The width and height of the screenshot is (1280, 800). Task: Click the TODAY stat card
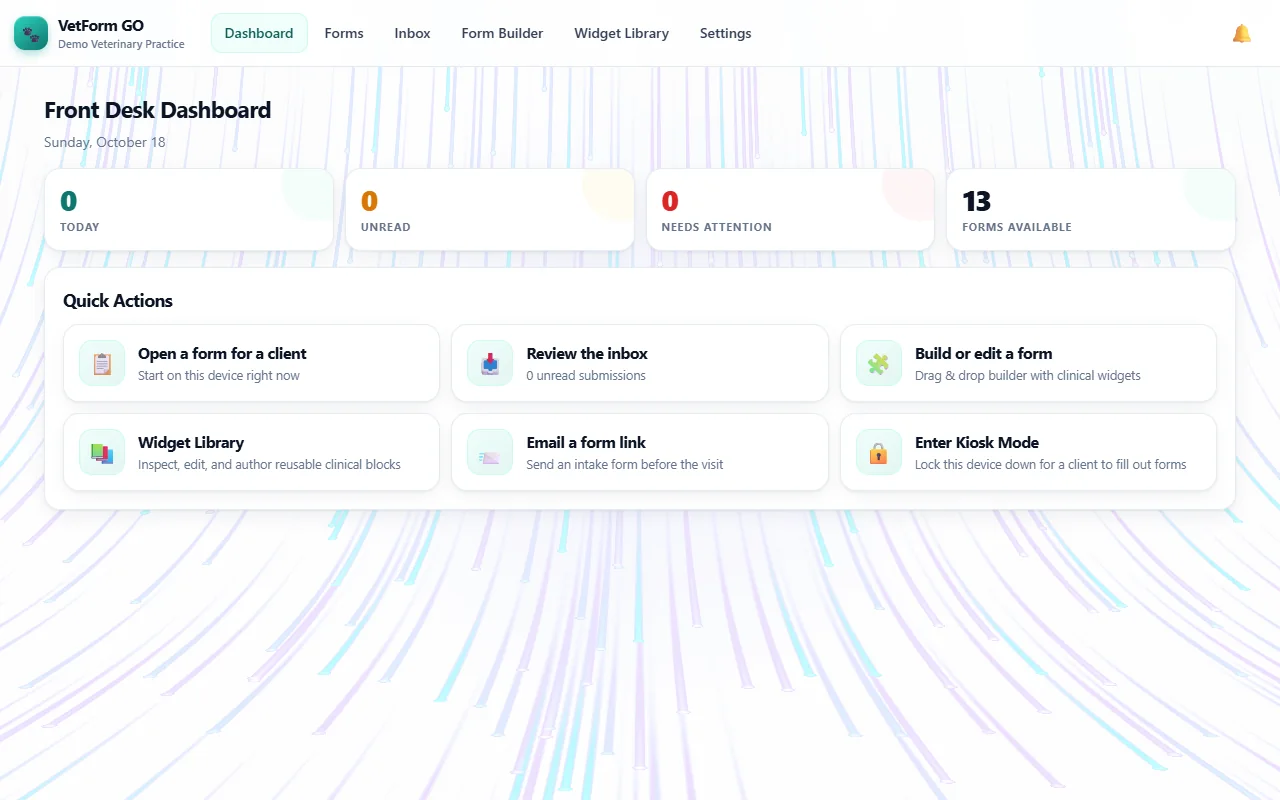189,209
